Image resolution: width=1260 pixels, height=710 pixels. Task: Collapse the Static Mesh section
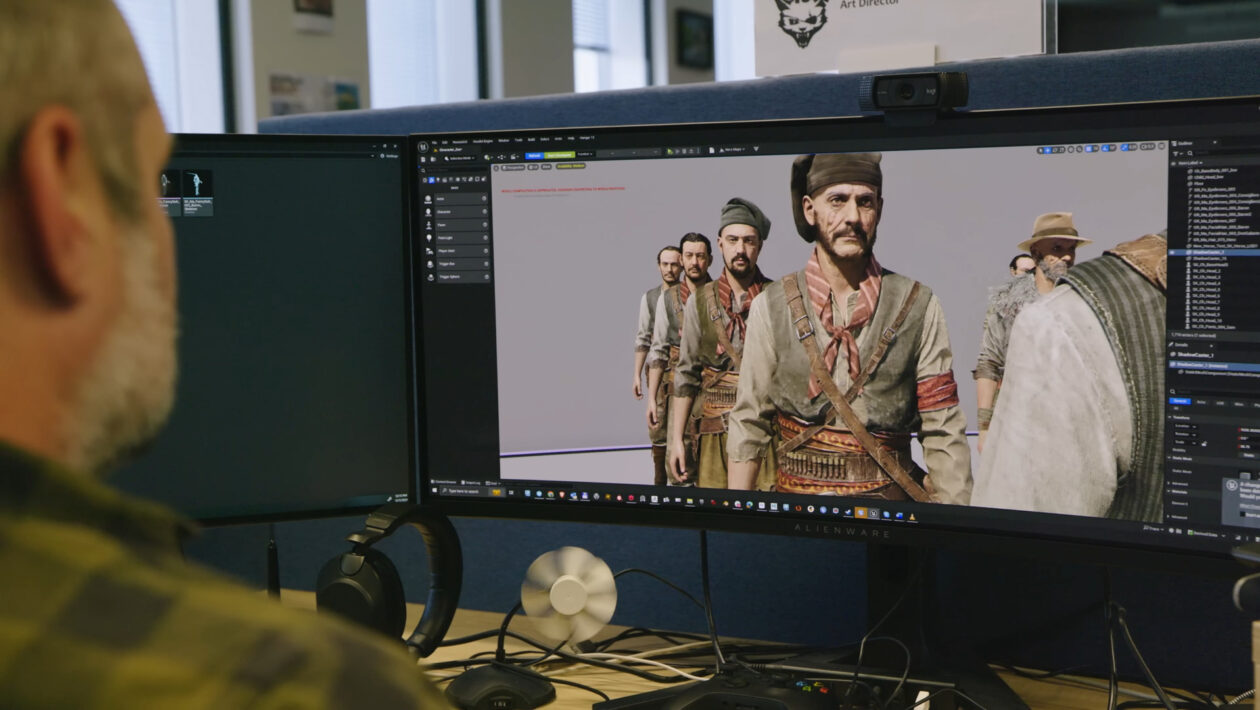click(x=1169, y=457)
